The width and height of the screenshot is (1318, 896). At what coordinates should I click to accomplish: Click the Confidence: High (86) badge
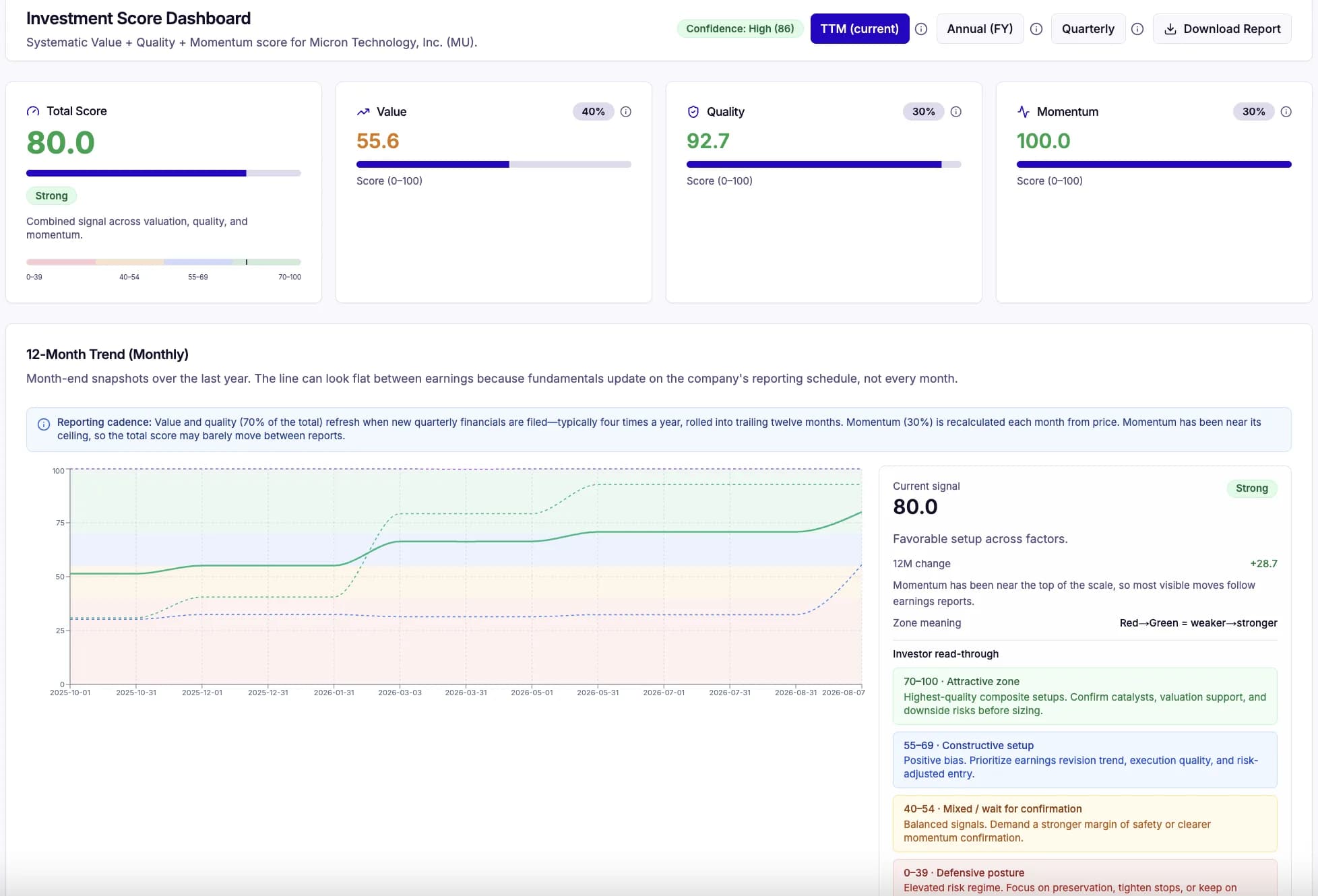740,28
